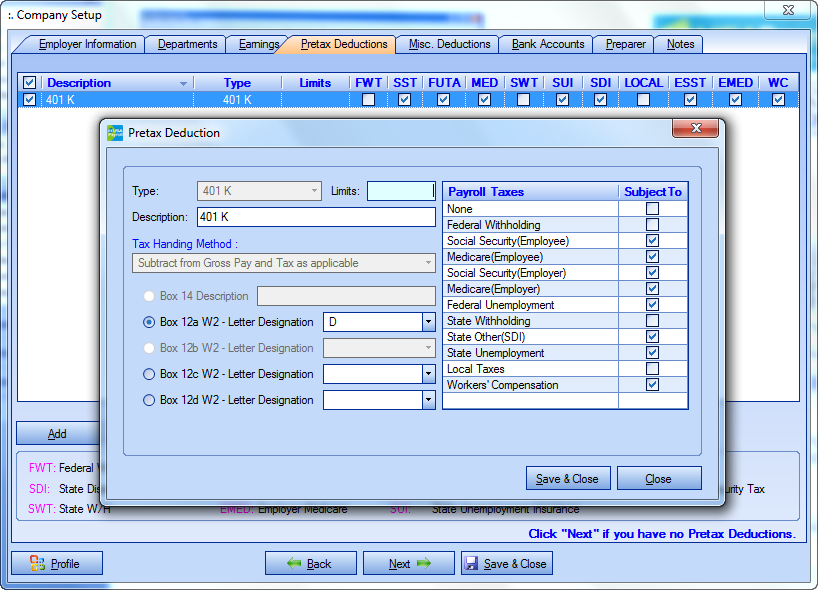818x590 pixels.
Task: Expand Box 12d letter designation dropdown
Action: click(x=428, y=400)
